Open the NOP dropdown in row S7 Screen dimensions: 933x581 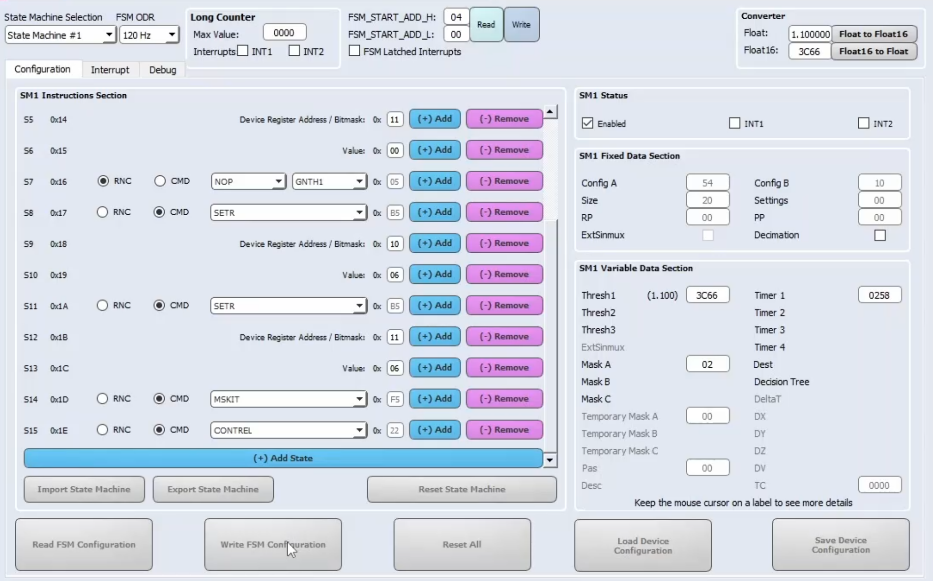[x=248, y=182]
